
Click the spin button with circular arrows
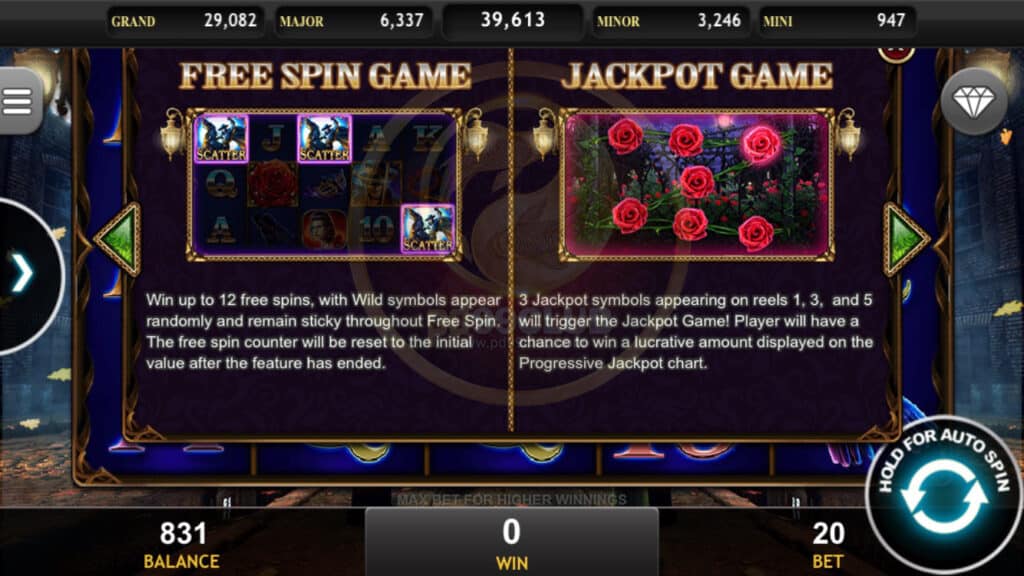(944, 496)
